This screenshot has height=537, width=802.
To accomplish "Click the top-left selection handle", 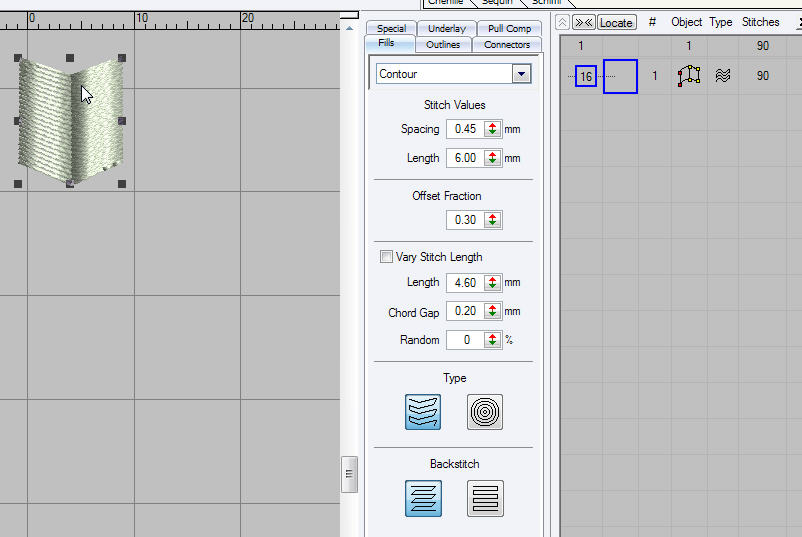I will (x=18, y=58).
